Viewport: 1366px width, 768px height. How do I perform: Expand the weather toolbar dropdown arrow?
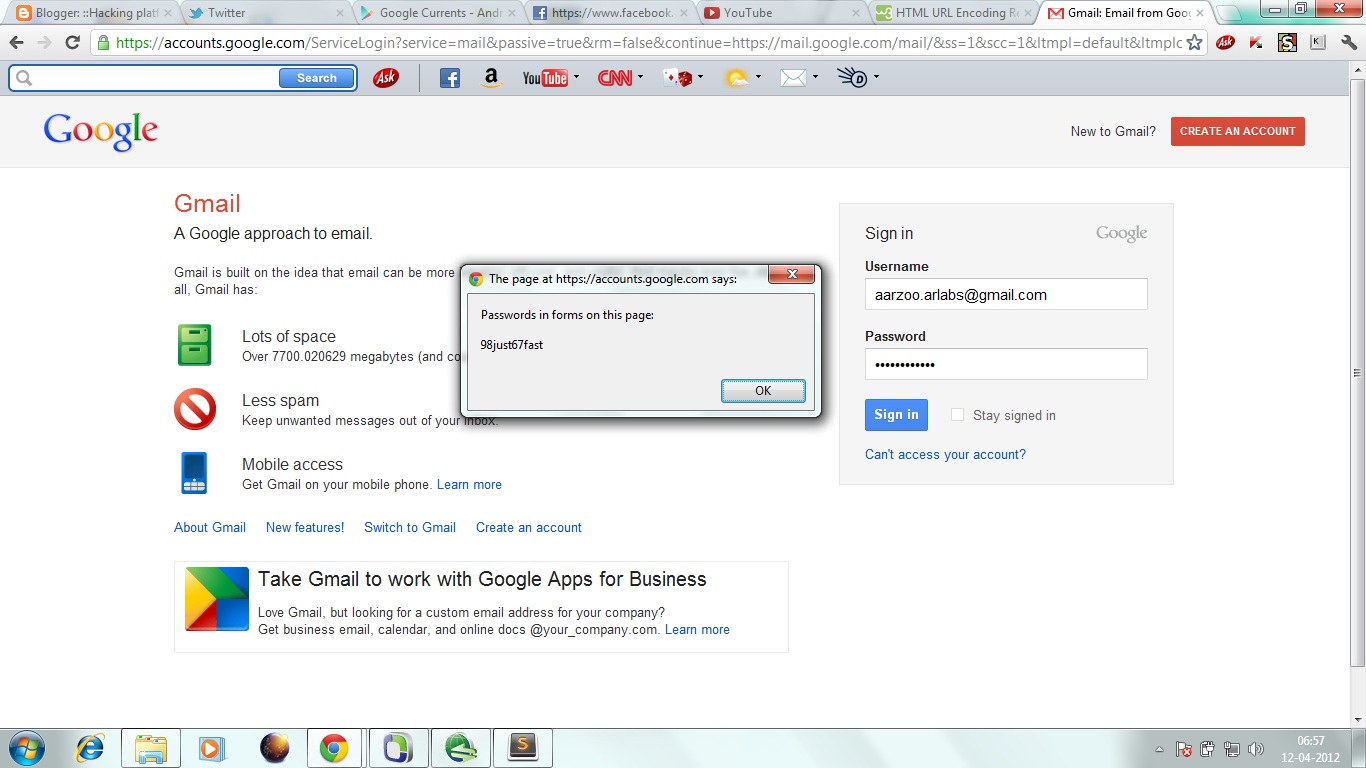tap(758, 77)
